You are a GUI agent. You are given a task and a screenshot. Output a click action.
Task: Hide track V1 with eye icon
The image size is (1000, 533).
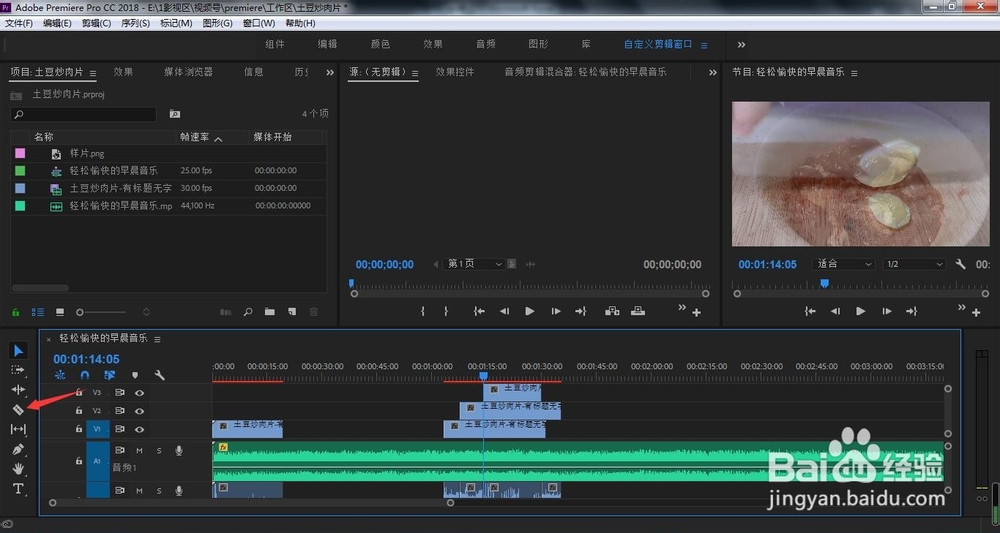pyautogui.click(x=139, y=429)
